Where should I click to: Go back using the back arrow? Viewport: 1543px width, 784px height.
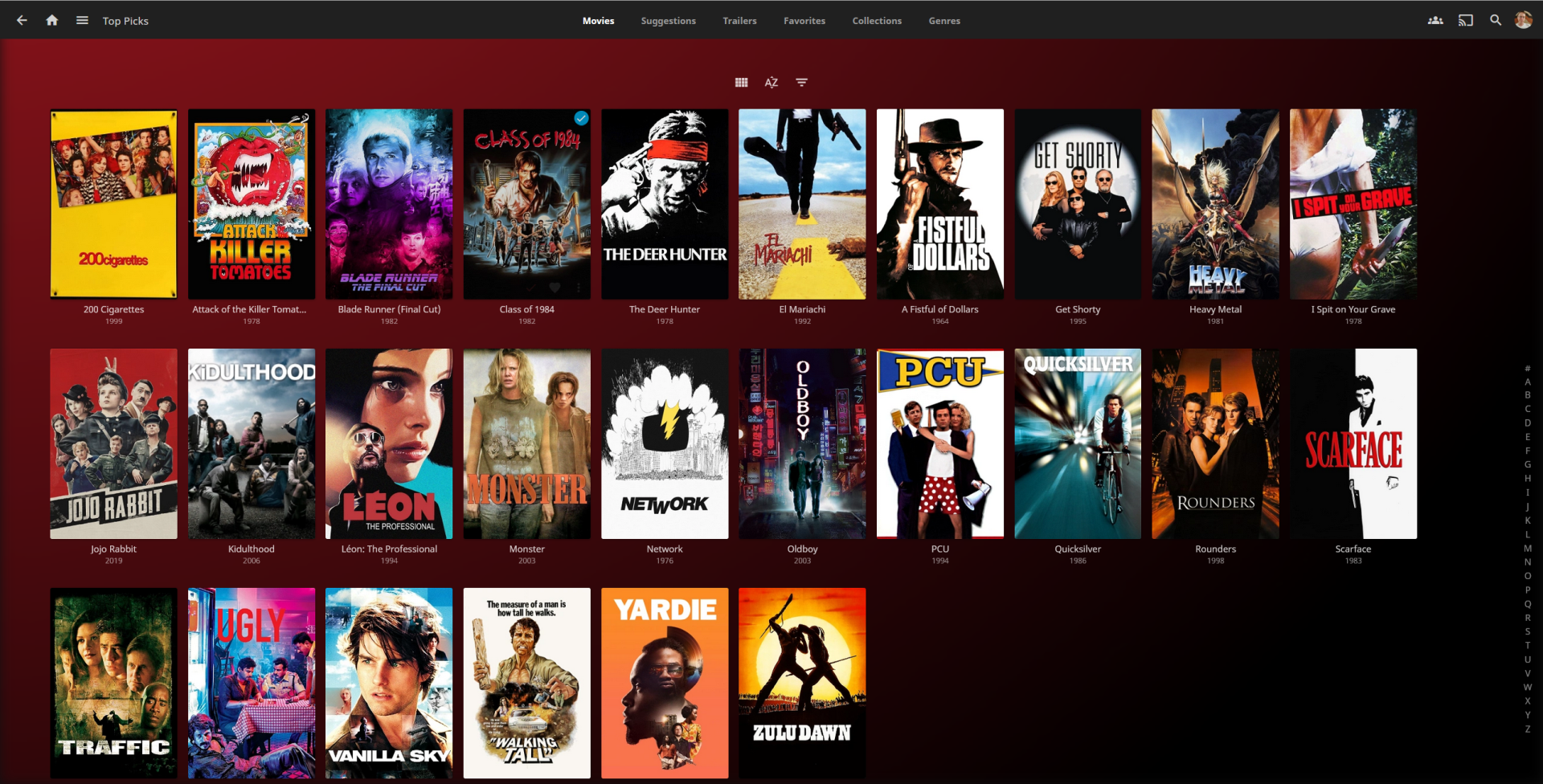(x=22, y=21)
